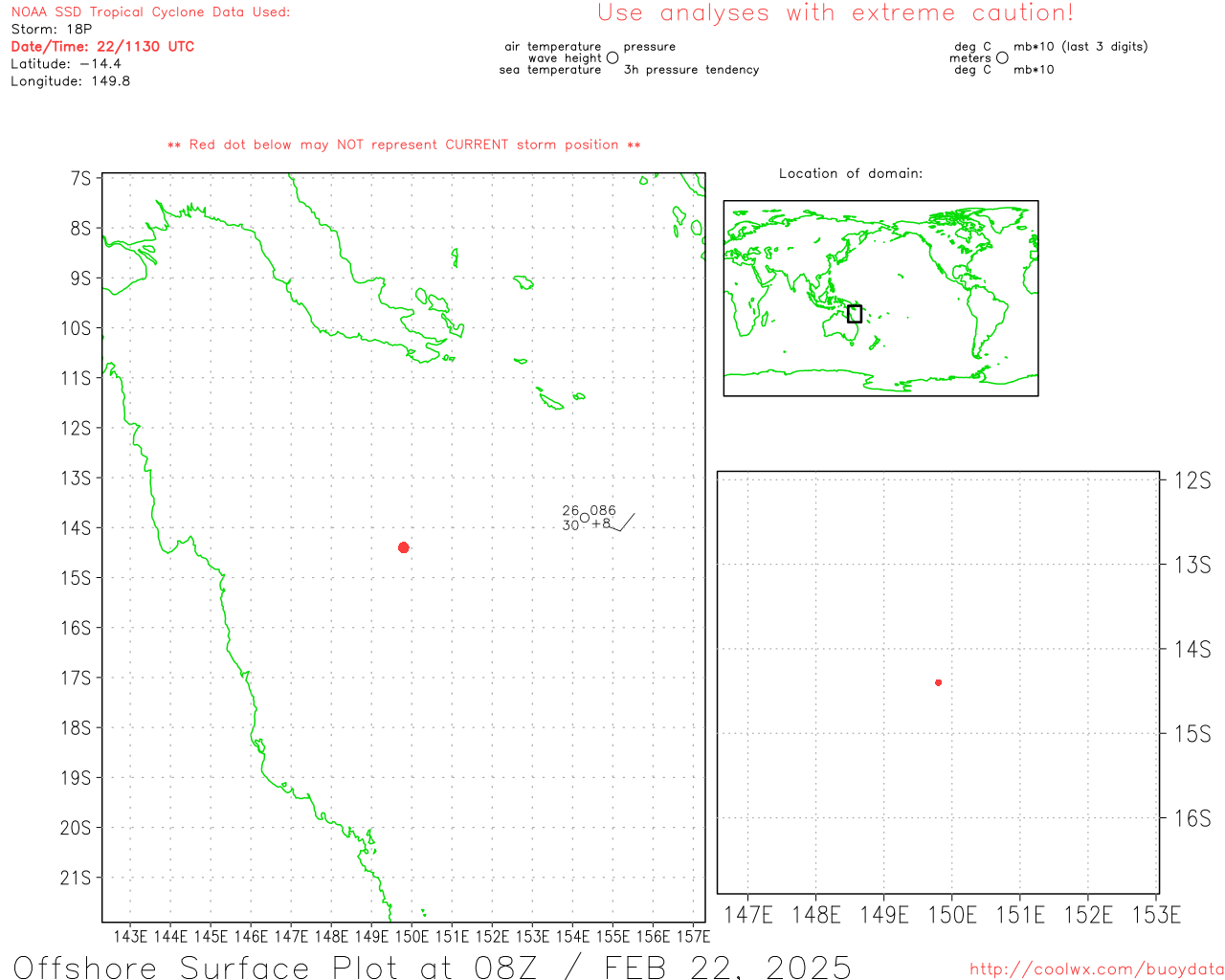
Task: Click 'NOAA SSD Tropical Cyclone Data Used:' text
Action: pos(150,12)
